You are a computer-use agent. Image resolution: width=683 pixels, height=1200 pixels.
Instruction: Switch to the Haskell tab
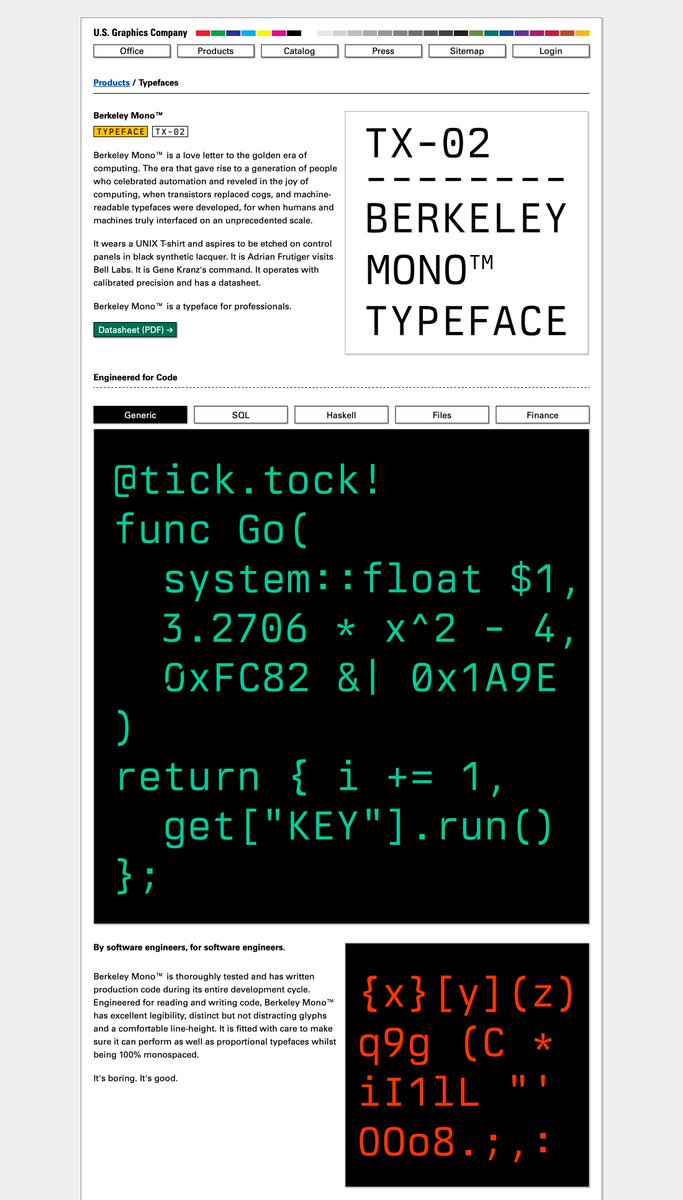tap(341, 415)
